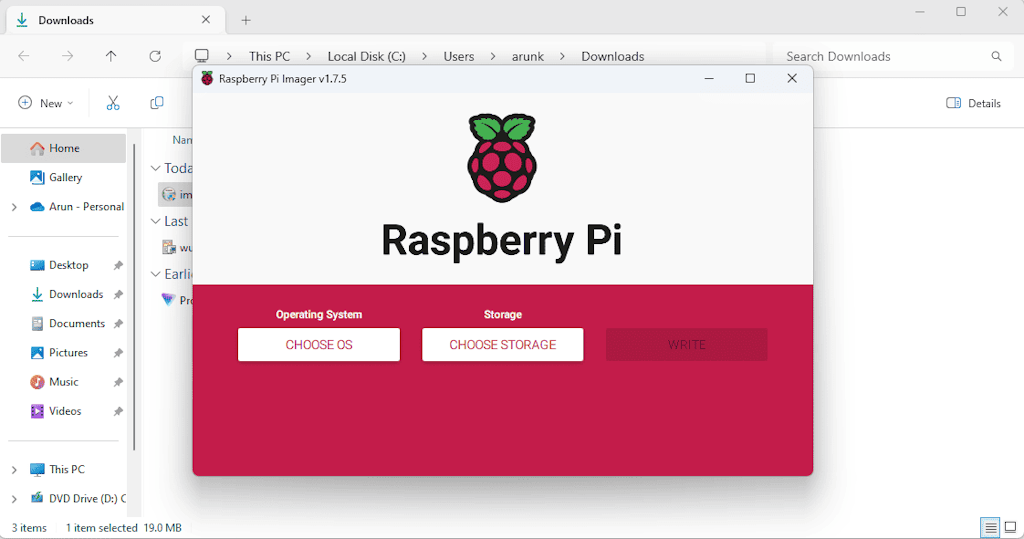
Task: Go forward in File Explorer
Action: click(x=67, y=56)
